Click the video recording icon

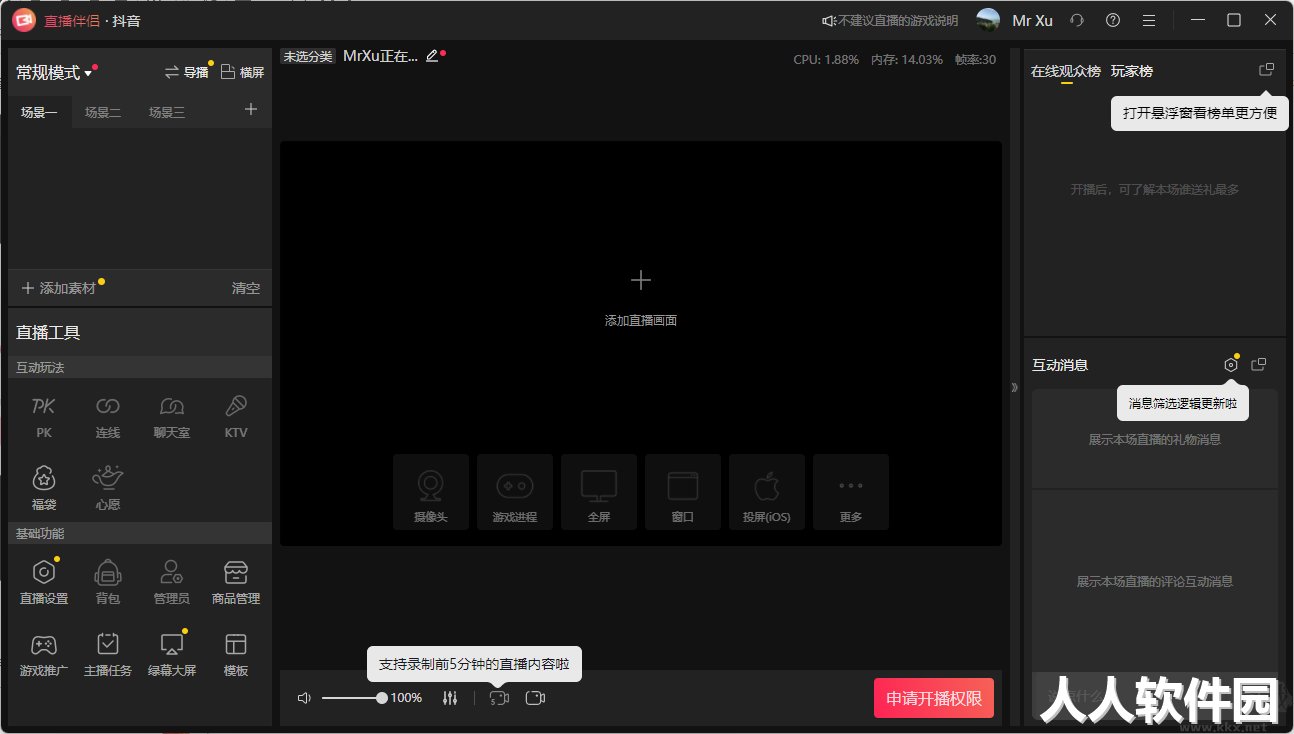(x=535, y=698)
